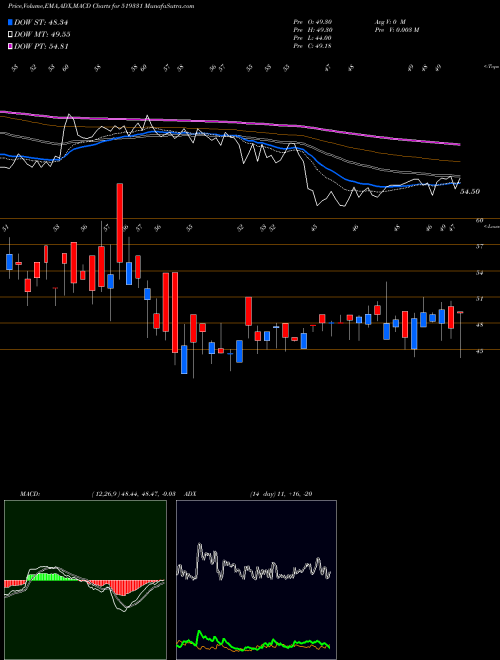Select the 'DOW ST: 48.34' legend text
Image resolution: width=500 pixels, height=660 pixels.
(x=41, y=22)
